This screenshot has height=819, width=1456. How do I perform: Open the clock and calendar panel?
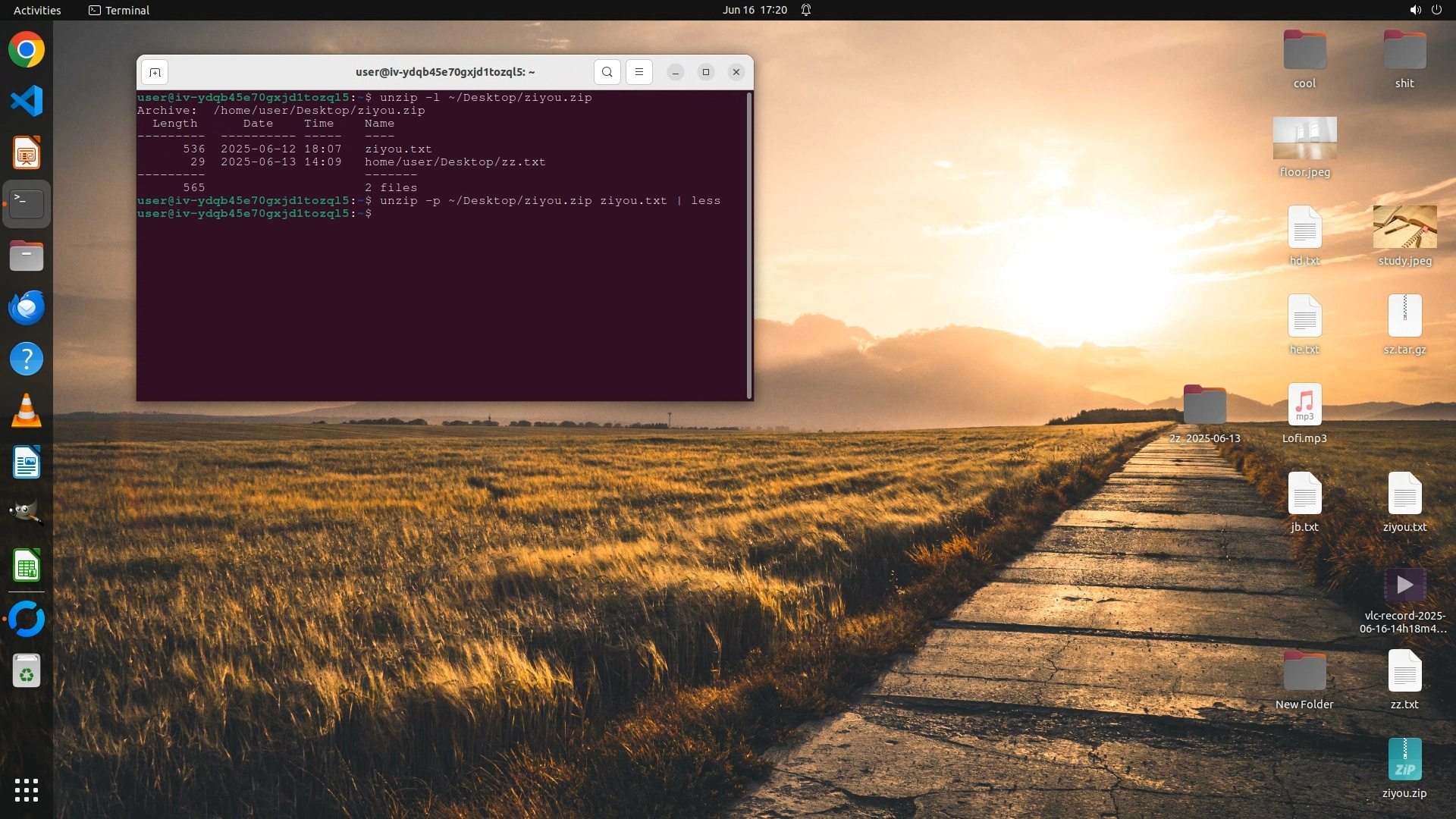(754, 10)
